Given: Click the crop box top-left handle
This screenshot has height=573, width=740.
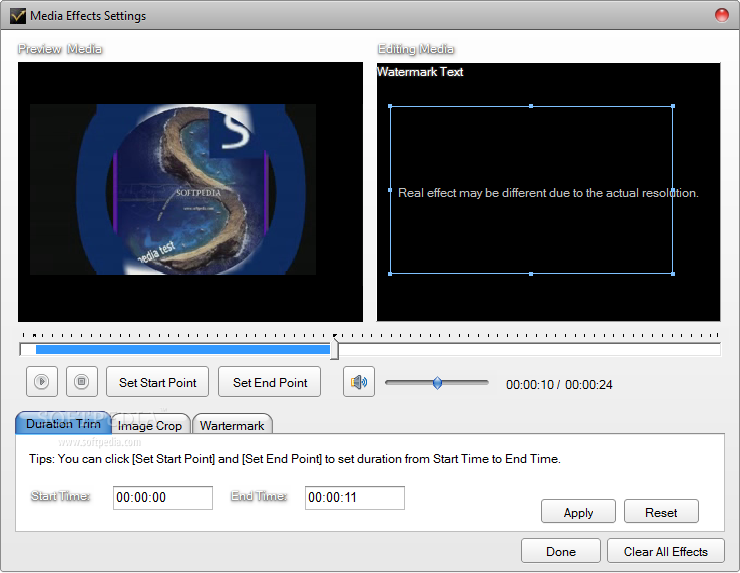Looking at the screenshot, I should pos(390,106).
